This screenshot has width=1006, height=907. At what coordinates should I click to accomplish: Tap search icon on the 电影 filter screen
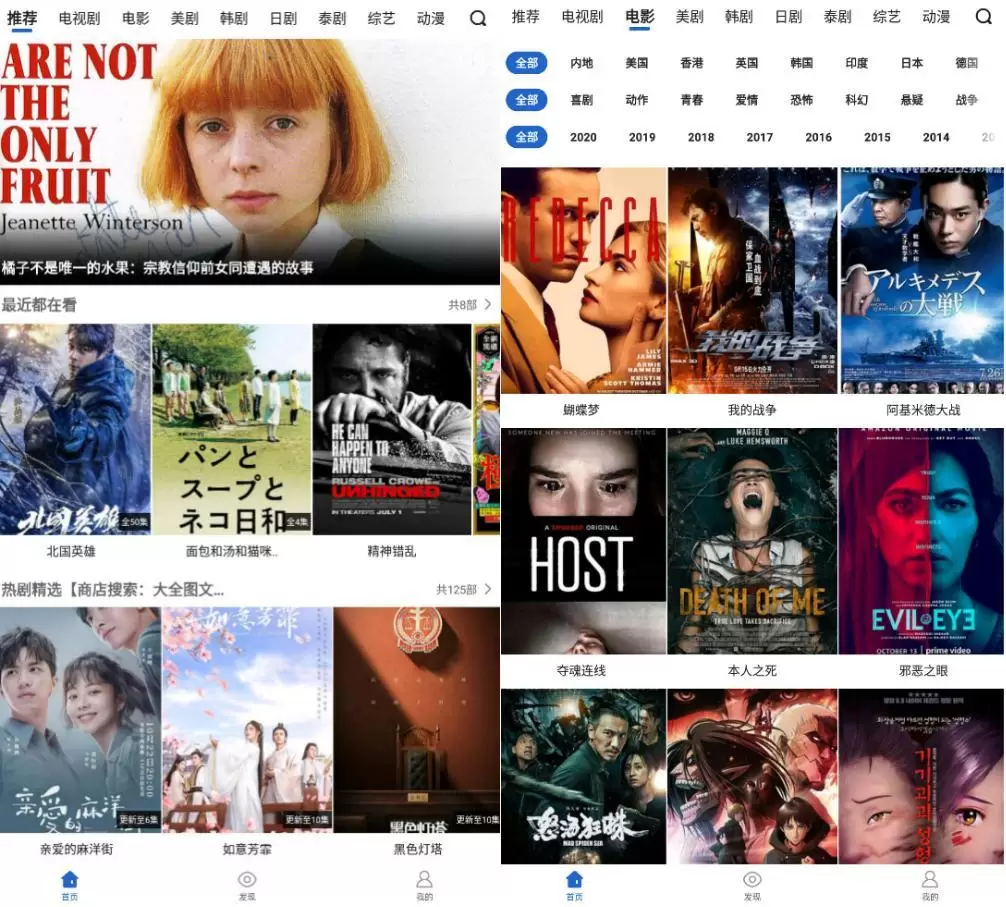point(983,16)
